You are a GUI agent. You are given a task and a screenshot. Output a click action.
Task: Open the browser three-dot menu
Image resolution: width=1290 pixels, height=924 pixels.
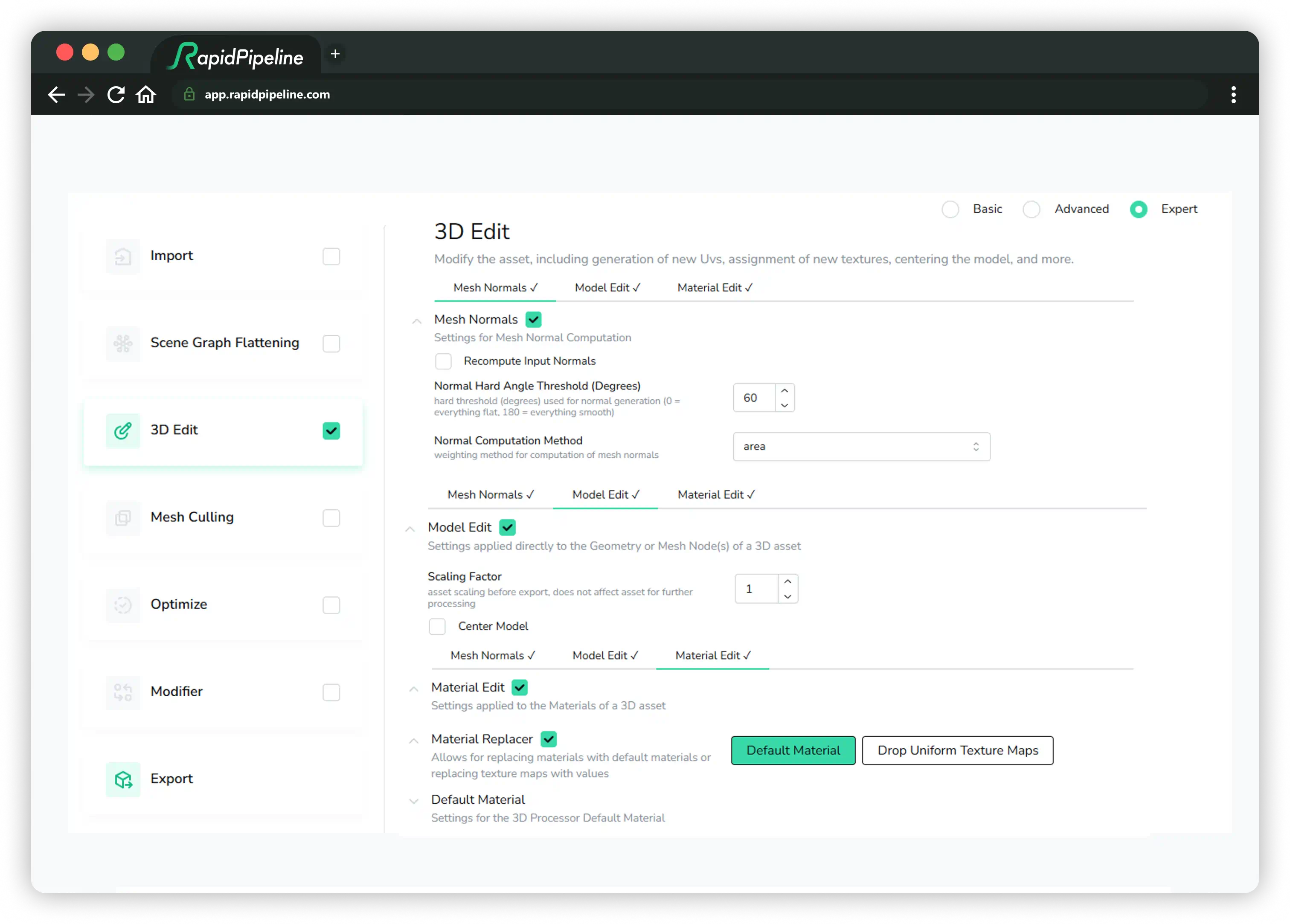point(1234,94)
